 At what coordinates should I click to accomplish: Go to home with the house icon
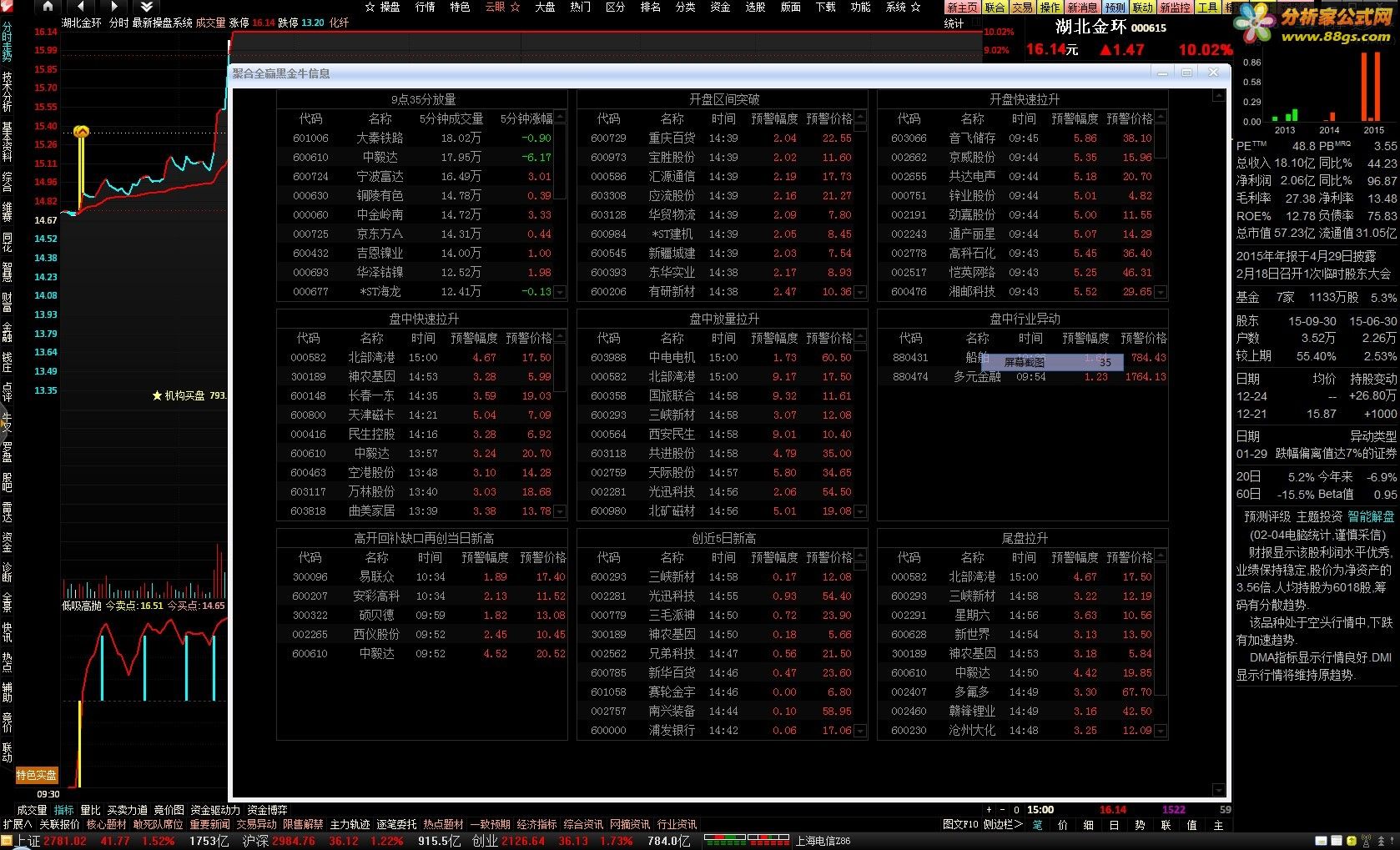[48, 6]
